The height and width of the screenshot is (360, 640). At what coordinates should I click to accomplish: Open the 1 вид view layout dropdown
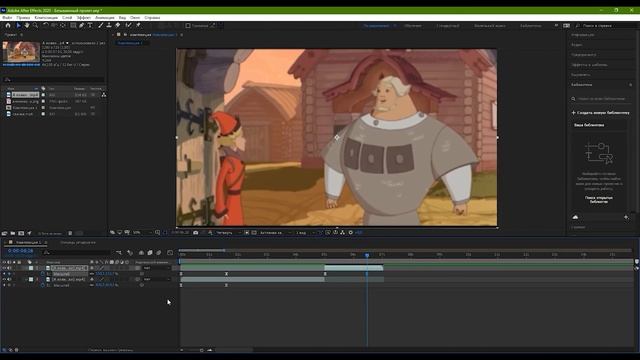(305, 233)
